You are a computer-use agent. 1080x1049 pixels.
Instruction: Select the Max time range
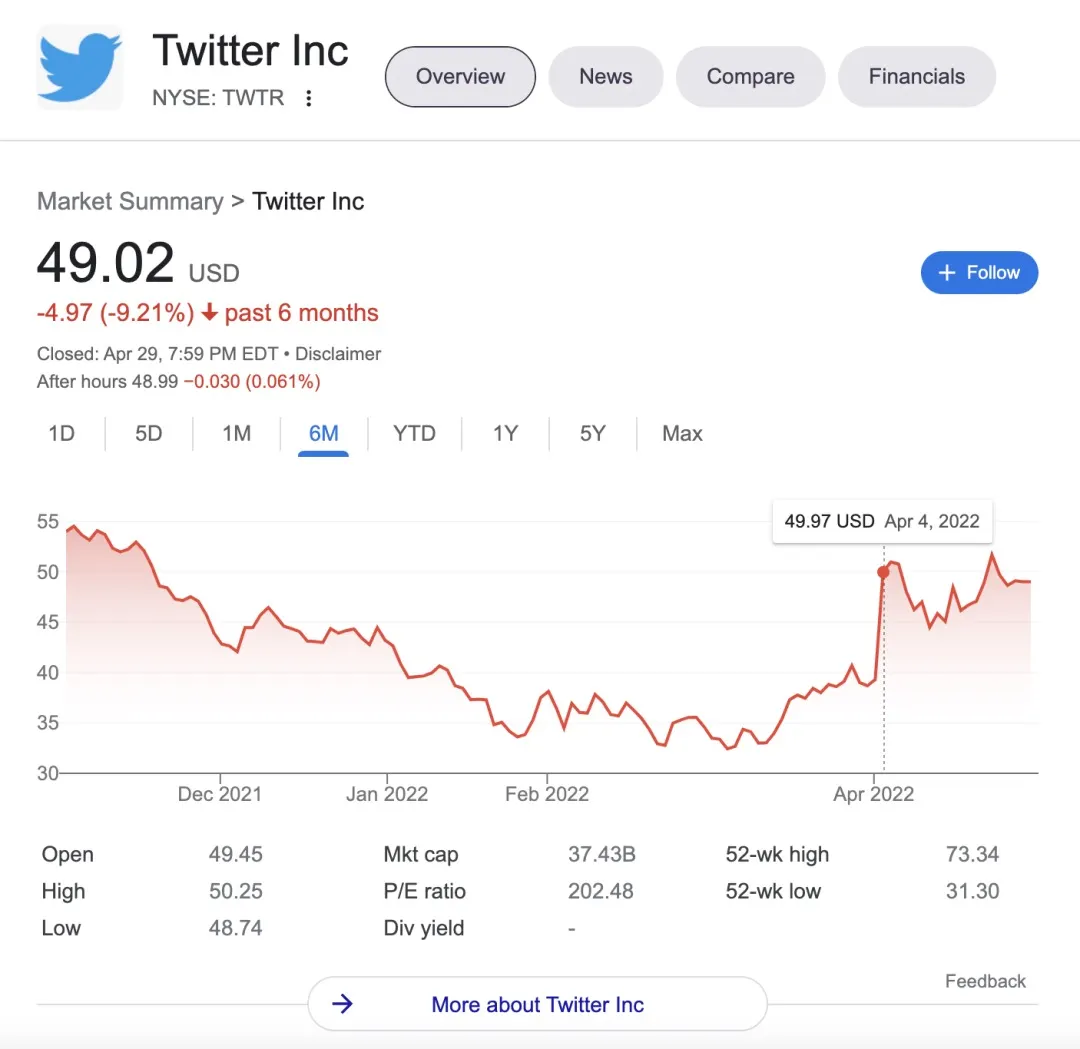point(682,433)
